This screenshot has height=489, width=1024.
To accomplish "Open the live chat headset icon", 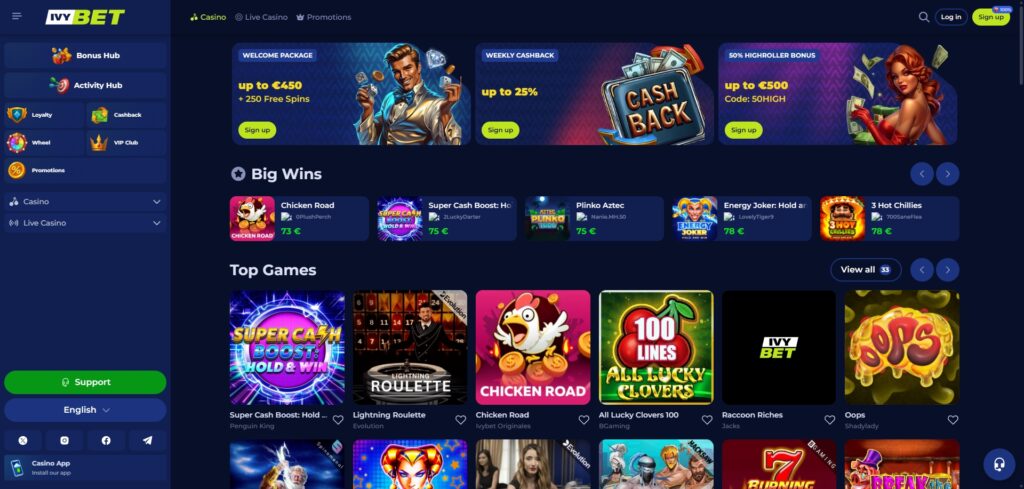I will click(x=999, y=464).
